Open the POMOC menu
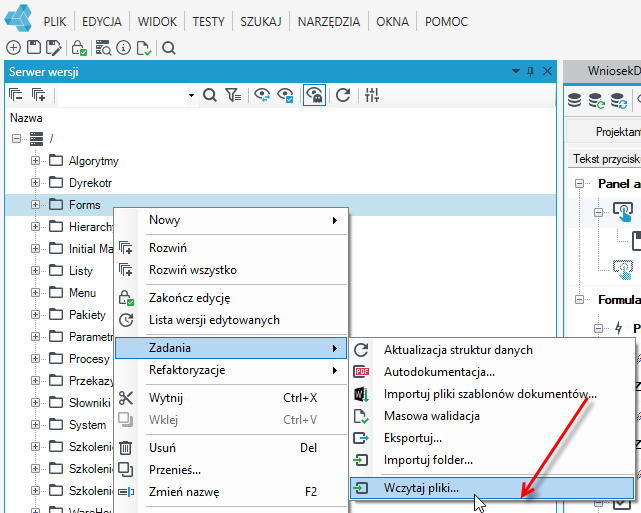Screen dimensions: 641x513 pos(446,21)
